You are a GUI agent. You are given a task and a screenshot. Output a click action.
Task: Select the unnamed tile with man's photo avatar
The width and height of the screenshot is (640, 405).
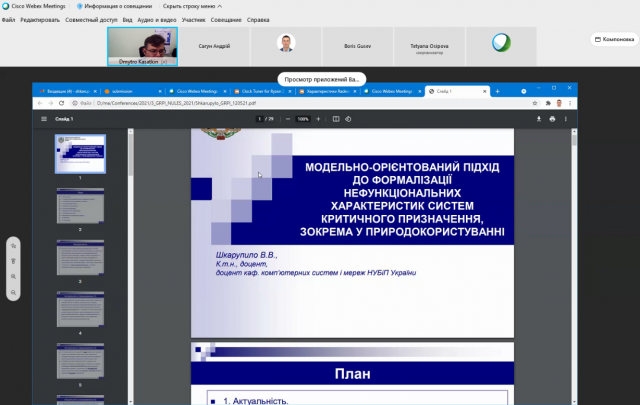(286, 46)
